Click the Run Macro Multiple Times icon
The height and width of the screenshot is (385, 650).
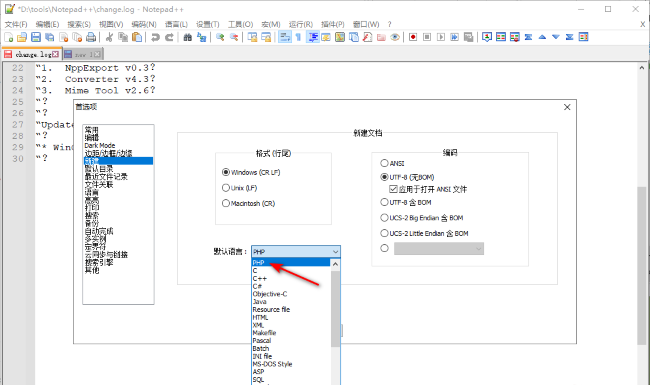point(455,37)
